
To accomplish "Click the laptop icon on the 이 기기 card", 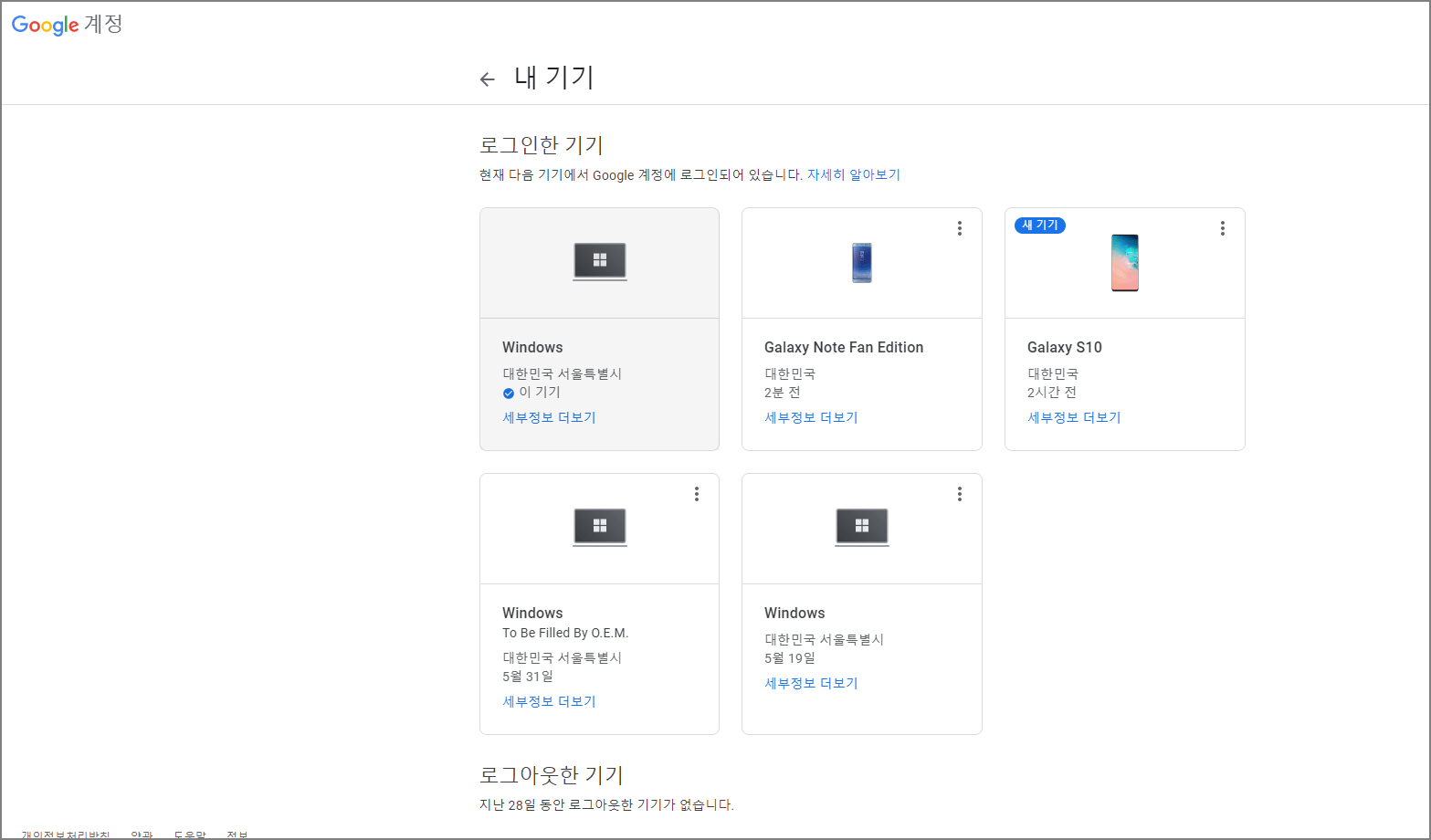I will 600,262.
